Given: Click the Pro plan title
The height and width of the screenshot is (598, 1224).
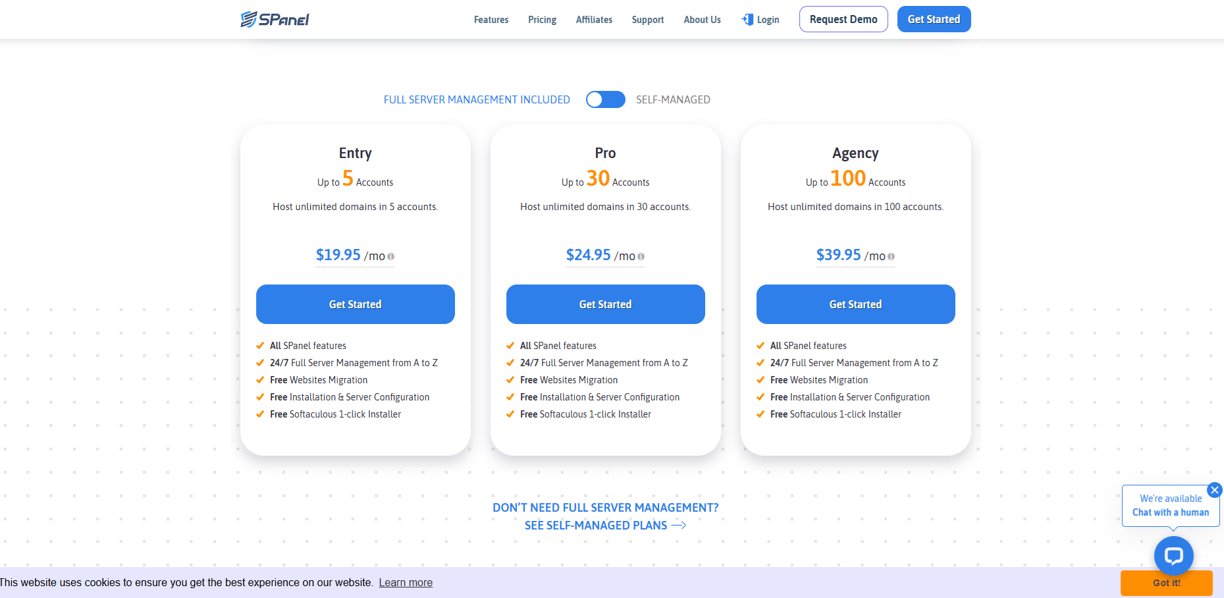Looking at the screenshot, I should [605, 153].
